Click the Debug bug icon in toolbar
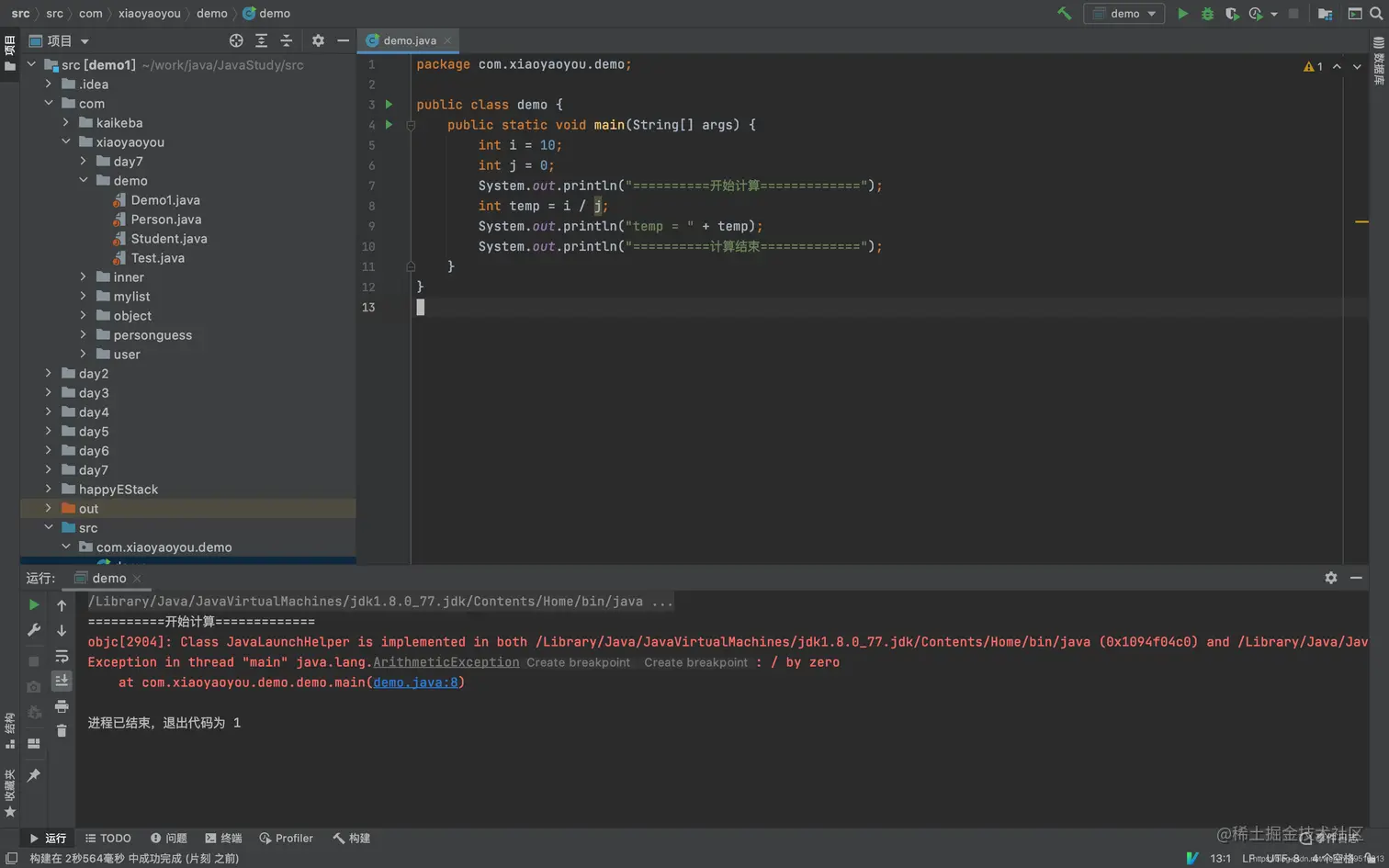Screen dimensions: 1389x868 pos(1207,14)
